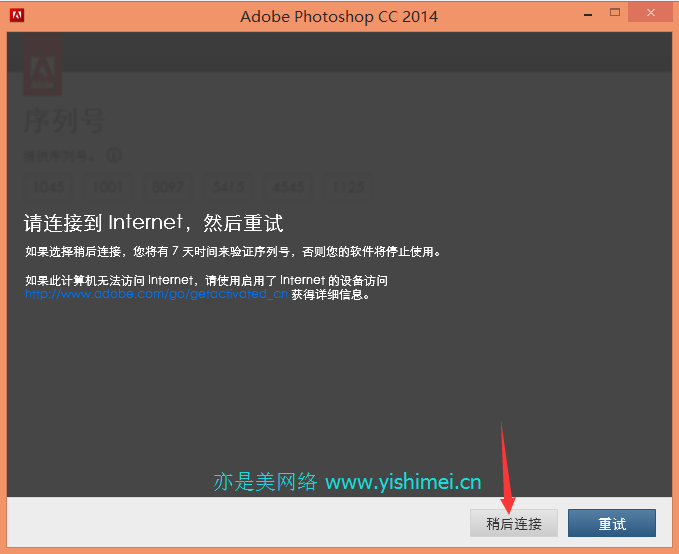Click the heading 请连接到 Internet，然后重试

(x=153, y=223)
